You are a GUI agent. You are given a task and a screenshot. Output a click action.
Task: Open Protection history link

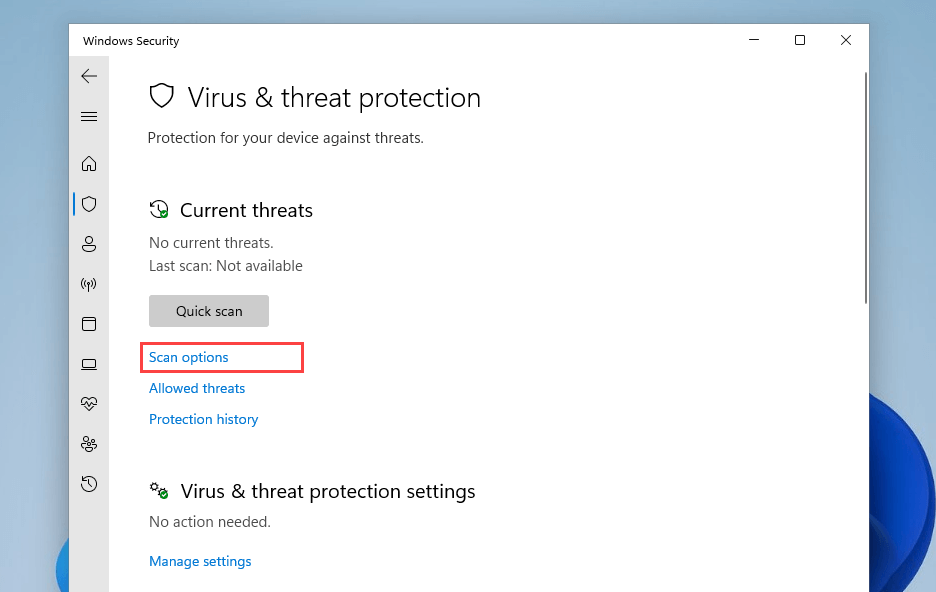[x=204, y=419]
